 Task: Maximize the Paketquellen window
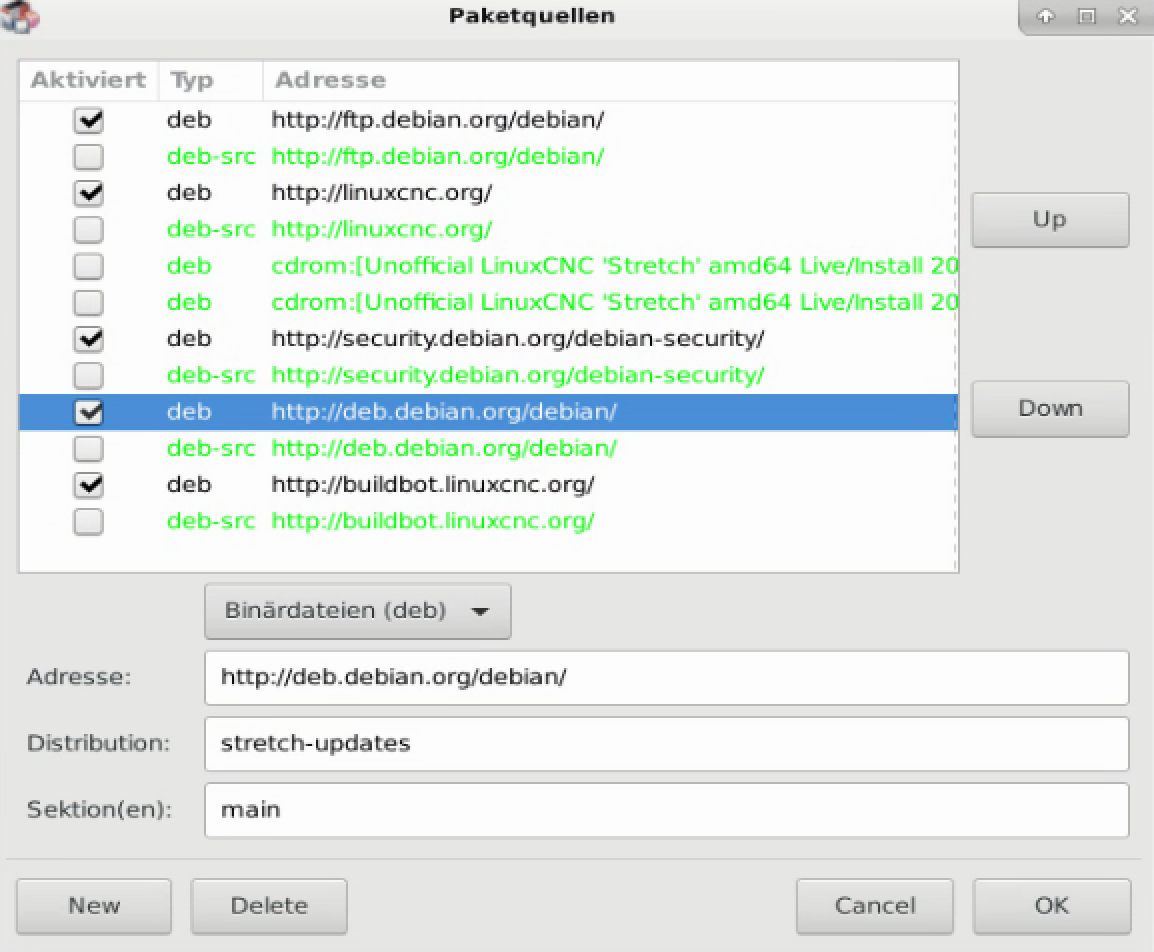click(1086, 15)
